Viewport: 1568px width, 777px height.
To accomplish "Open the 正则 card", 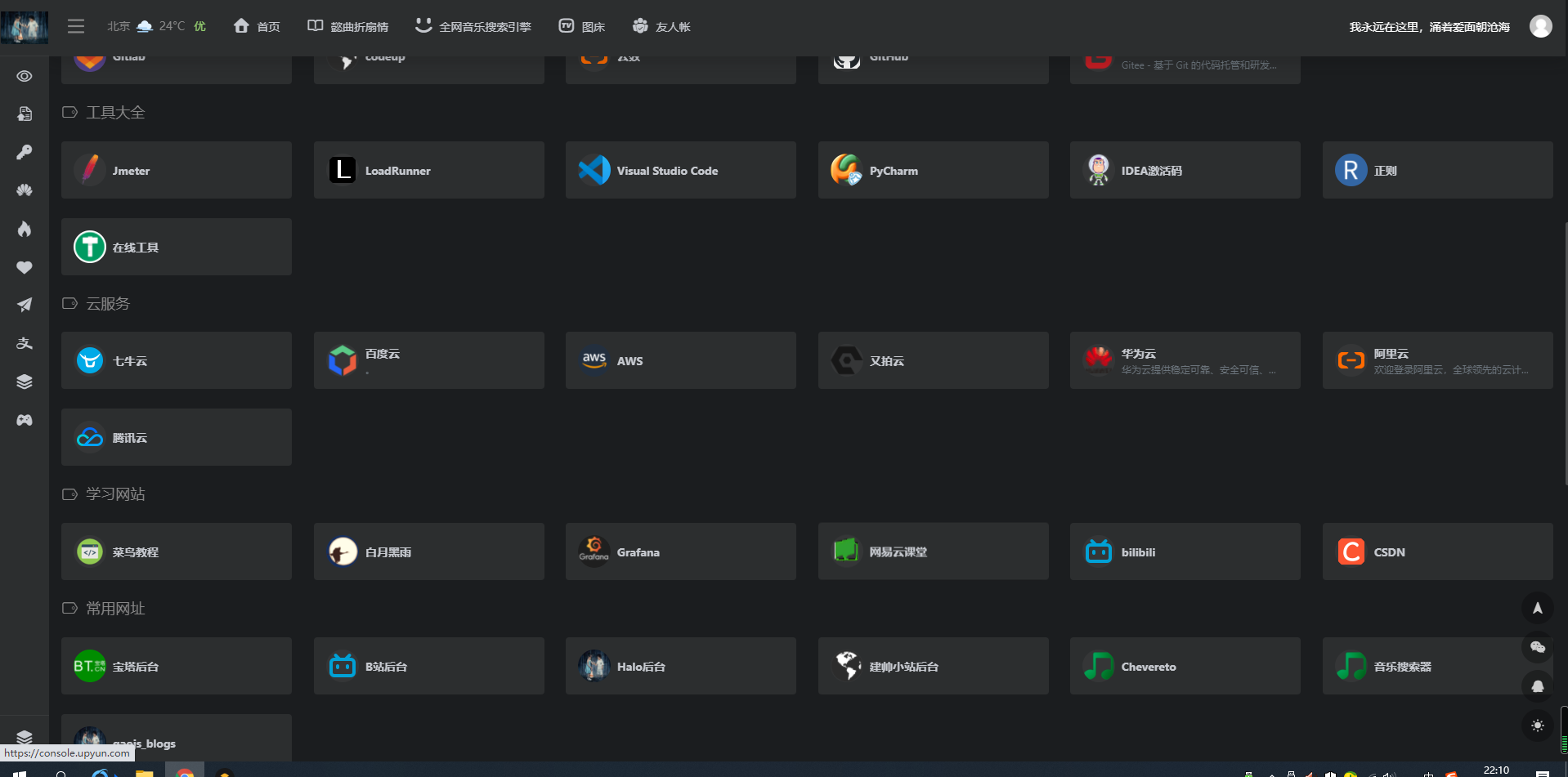I will pos(1438,170).
